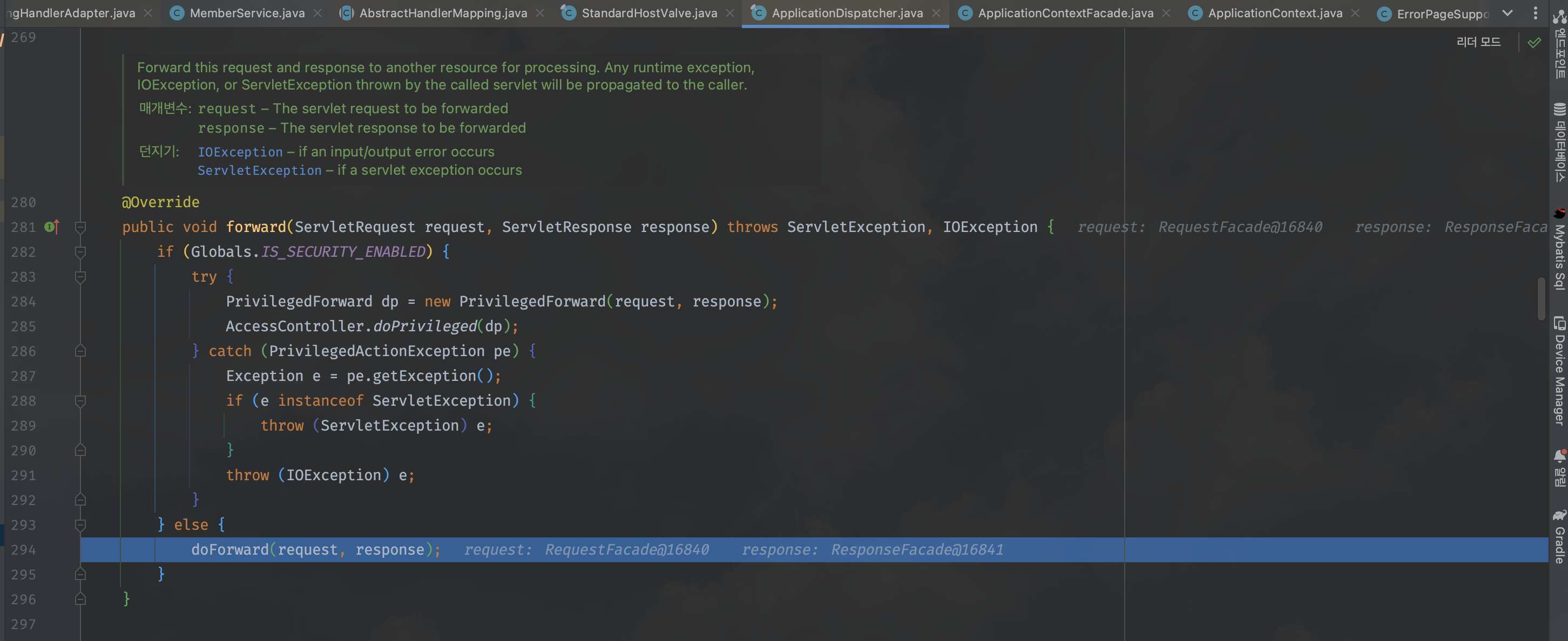Open the 알림 notifications tool window
This screenshot has width=1568, height=641.
pos(1559,468)
